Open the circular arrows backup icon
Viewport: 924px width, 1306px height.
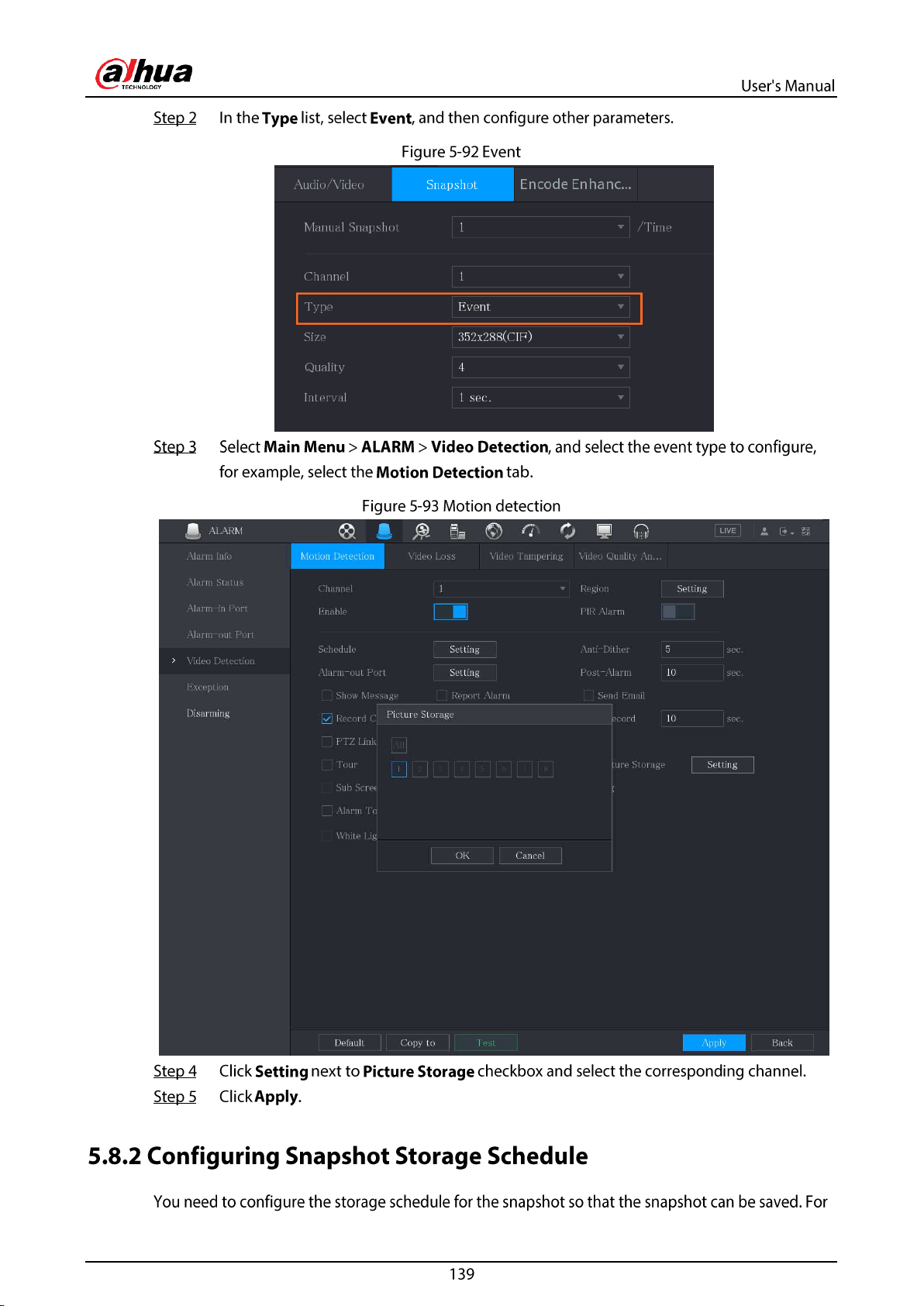pos(567,531)
